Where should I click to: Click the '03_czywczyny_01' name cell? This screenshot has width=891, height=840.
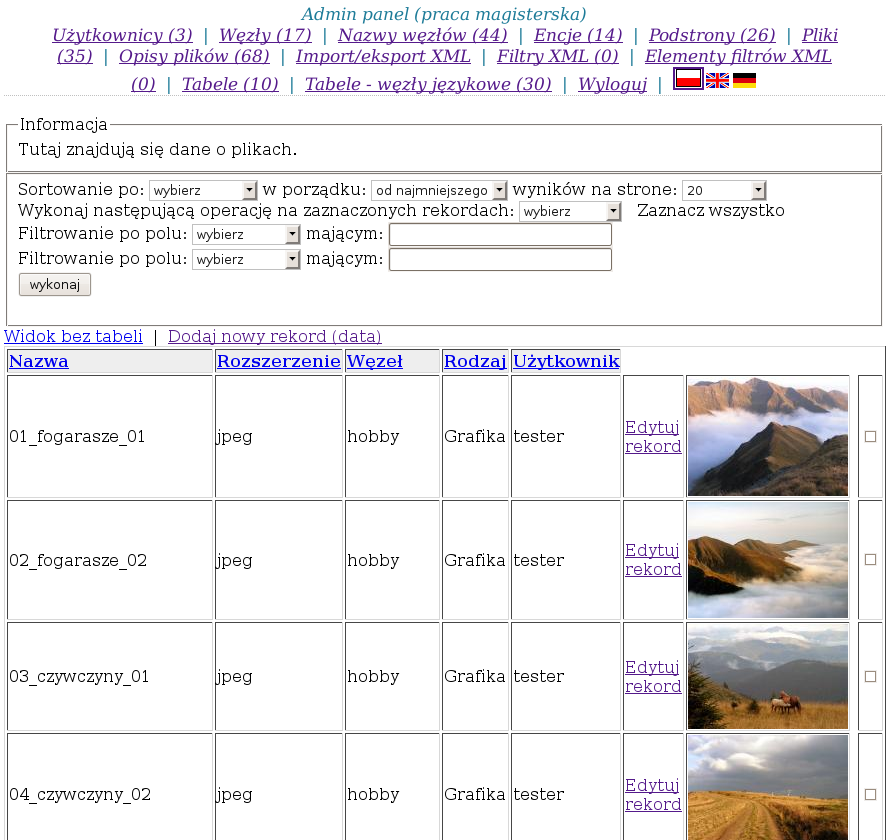(x=110, y=676)
